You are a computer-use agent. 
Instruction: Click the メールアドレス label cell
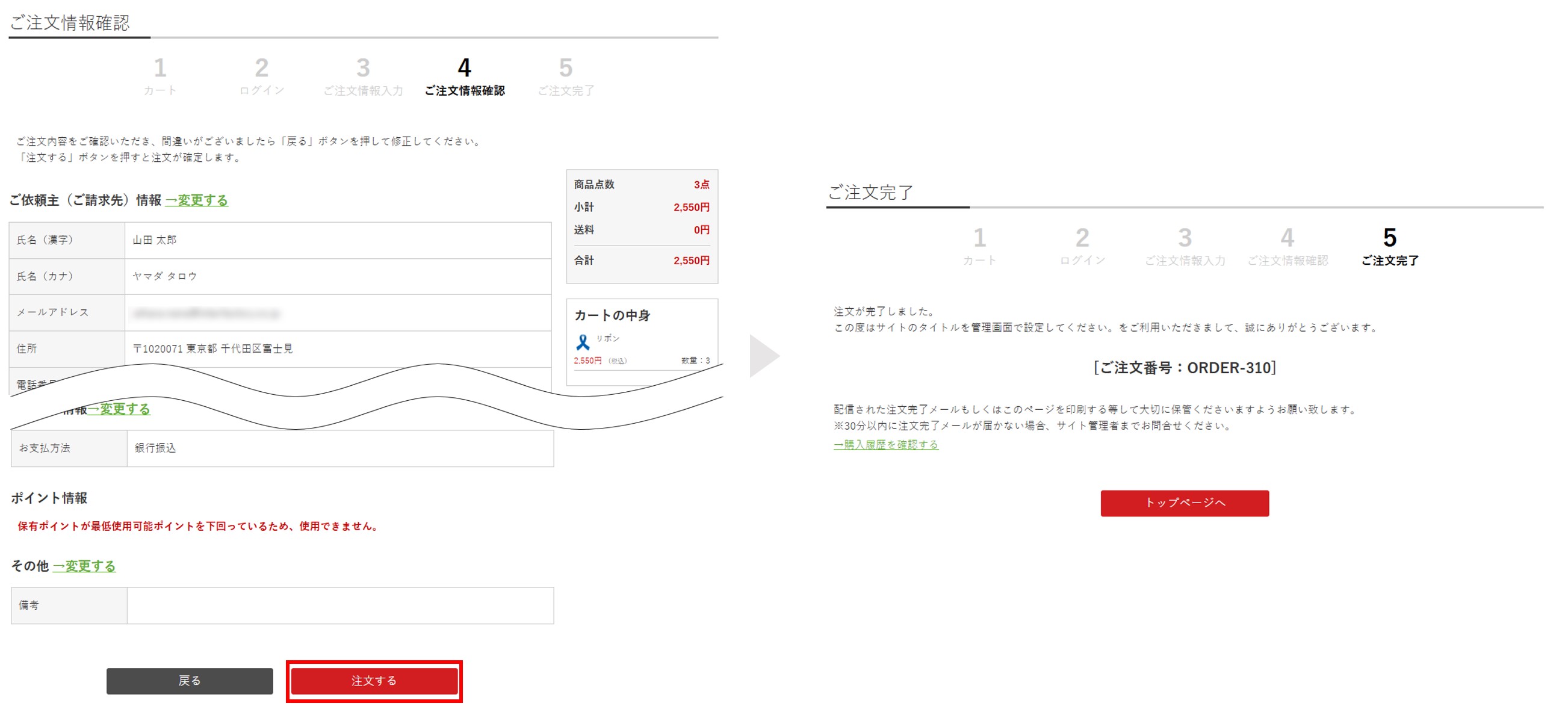[x=67, y=313]
